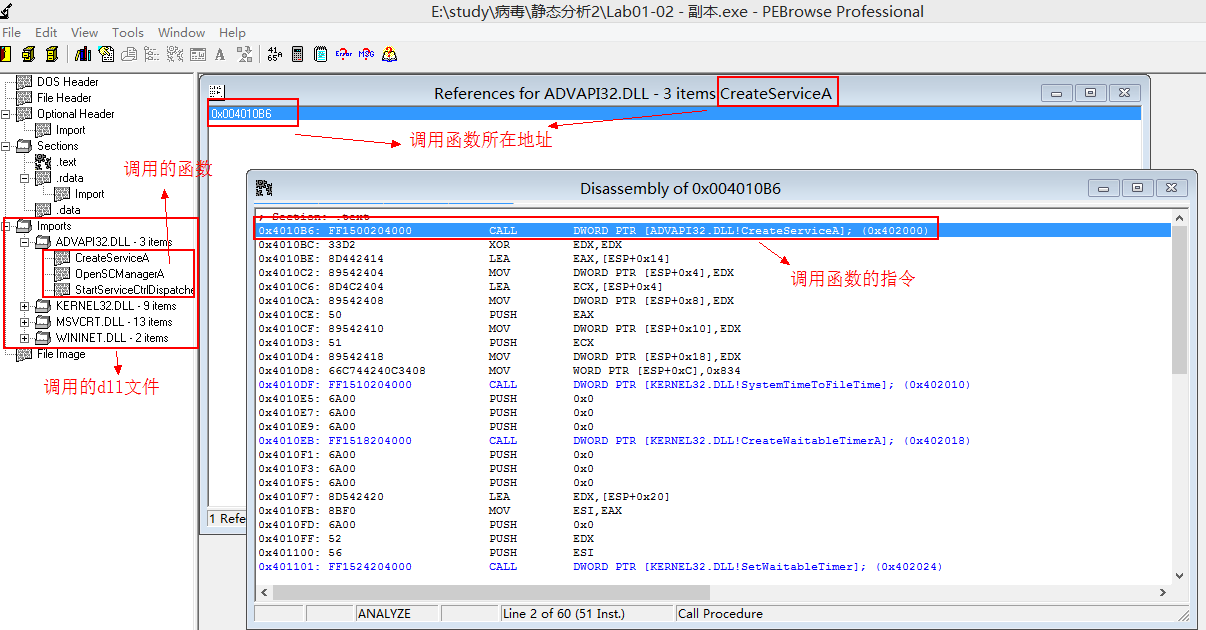Expand the KERNEL32.DLL imports node
This screenshot has width=1206, height=630.
[25, 306]
